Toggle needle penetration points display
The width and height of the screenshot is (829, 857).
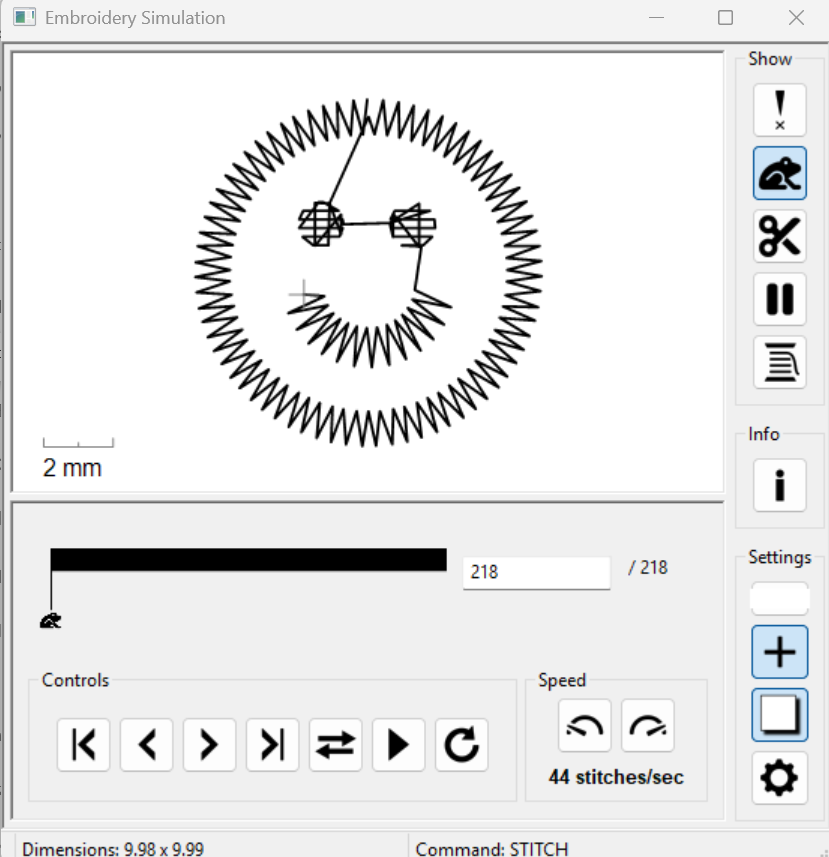pos(779,110)
